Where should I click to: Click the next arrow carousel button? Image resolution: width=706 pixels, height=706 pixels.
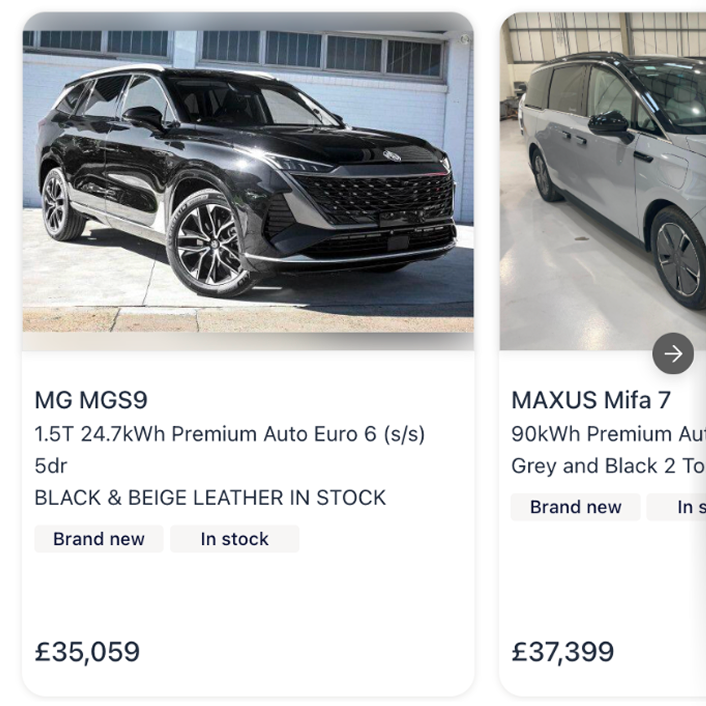(673, 353)
